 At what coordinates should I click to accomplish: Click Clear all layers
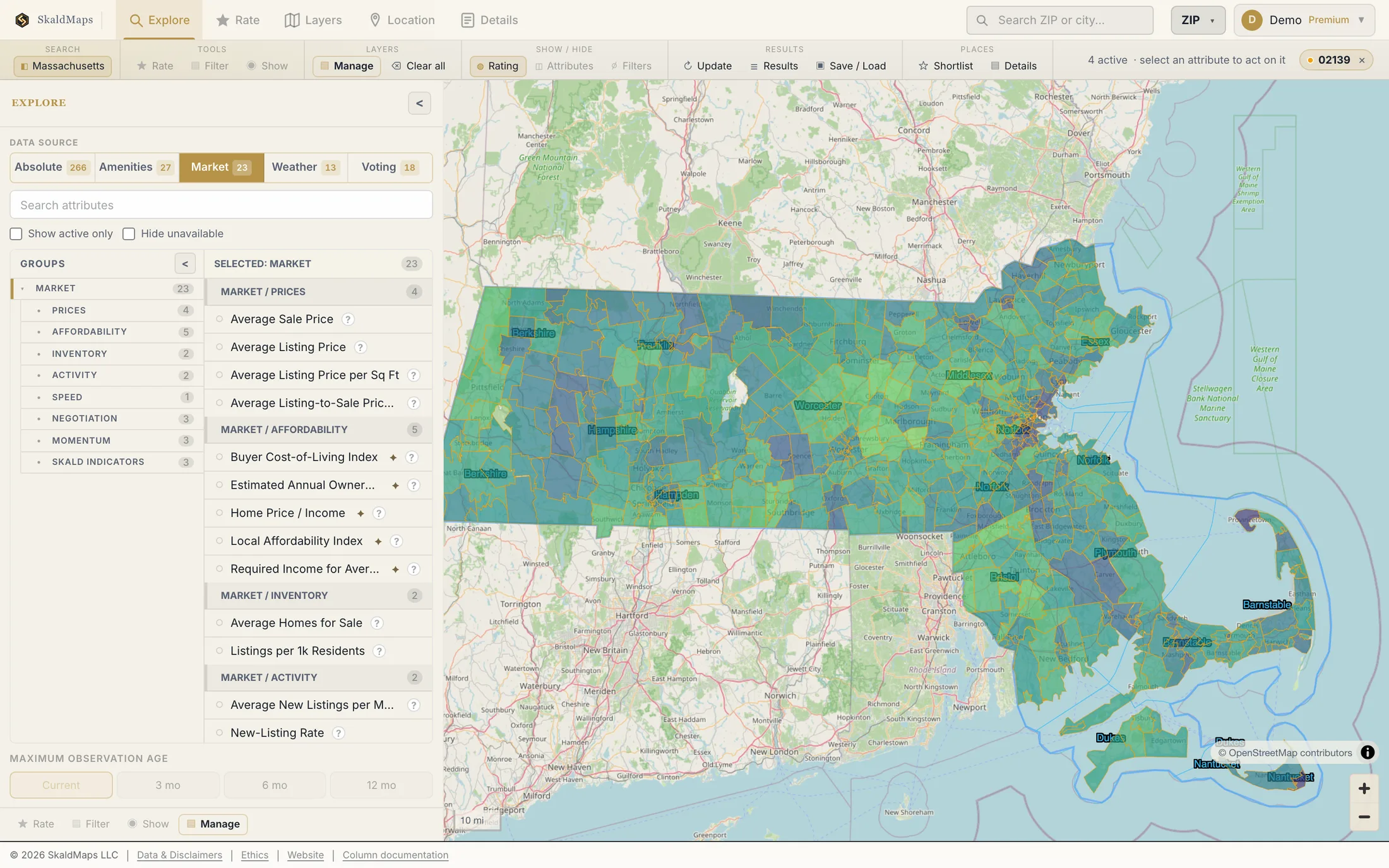[419, 66]
